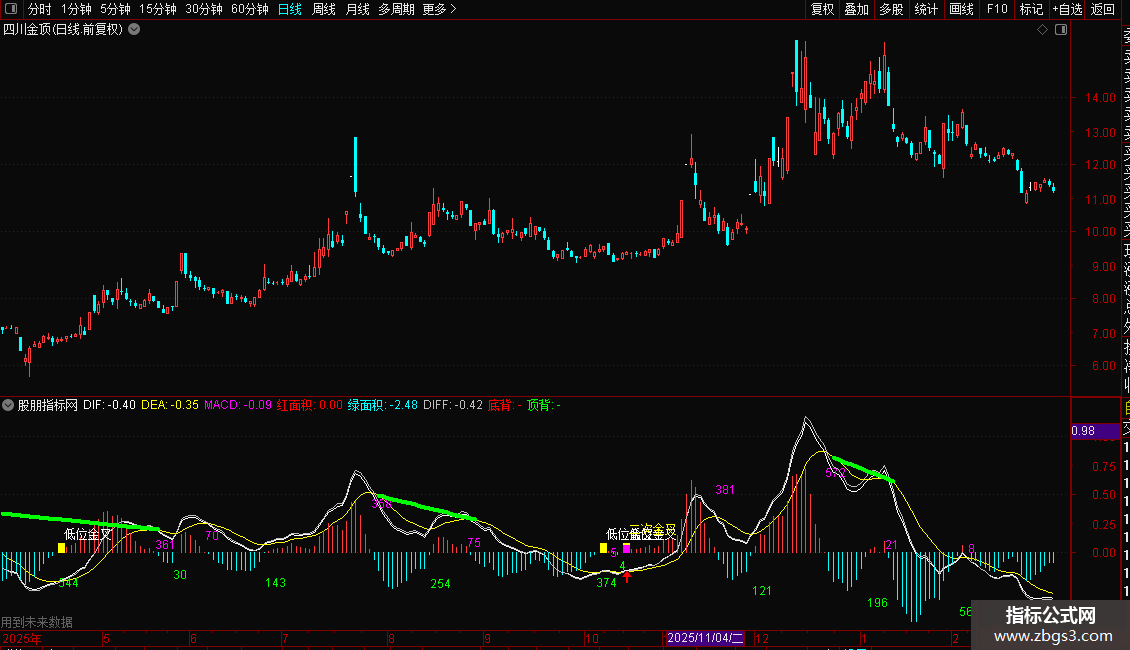Open the 多股 multi-stock view

(891, 9)
